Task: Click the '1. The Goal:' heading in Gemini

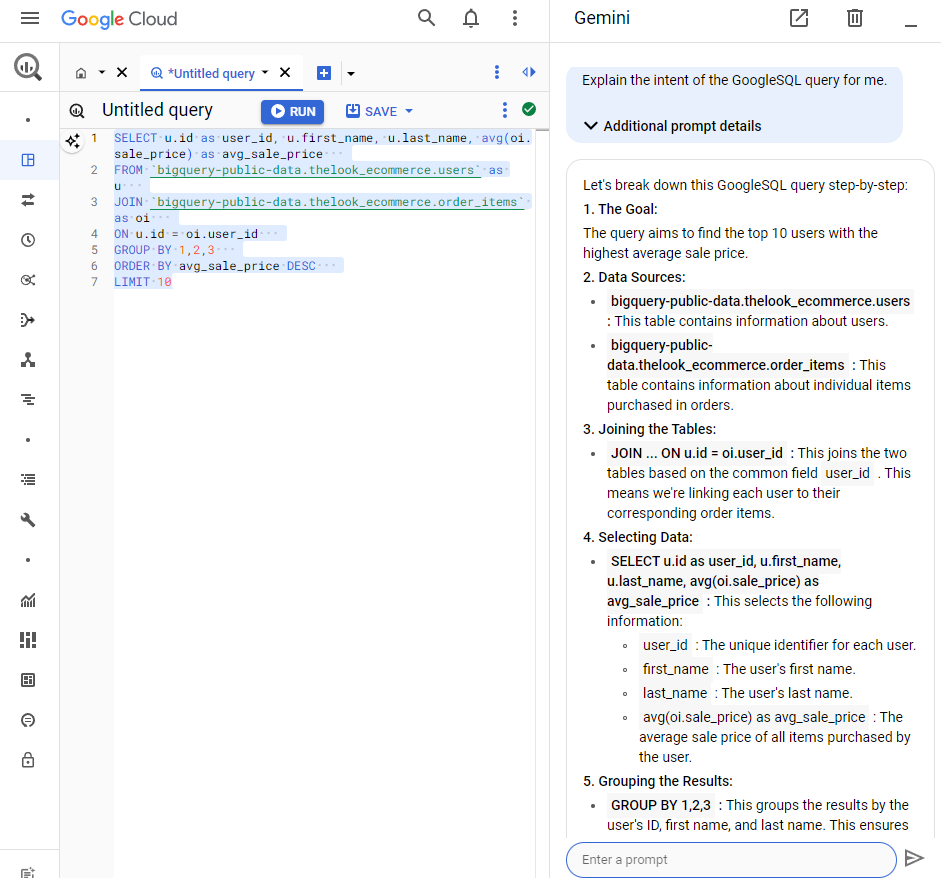Action: pyautogui.click(x=620, y=209)
